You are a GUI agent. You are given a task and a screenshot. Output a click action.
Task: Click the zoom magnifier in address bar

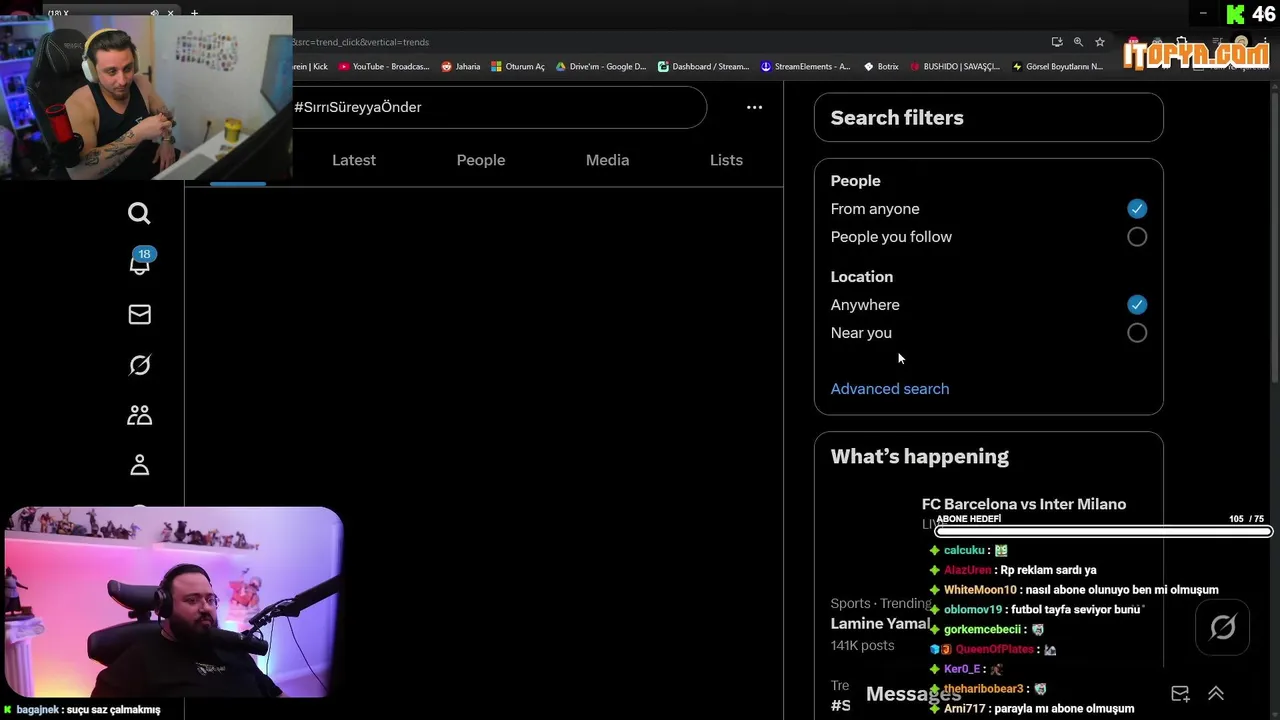click(1078, 42)
